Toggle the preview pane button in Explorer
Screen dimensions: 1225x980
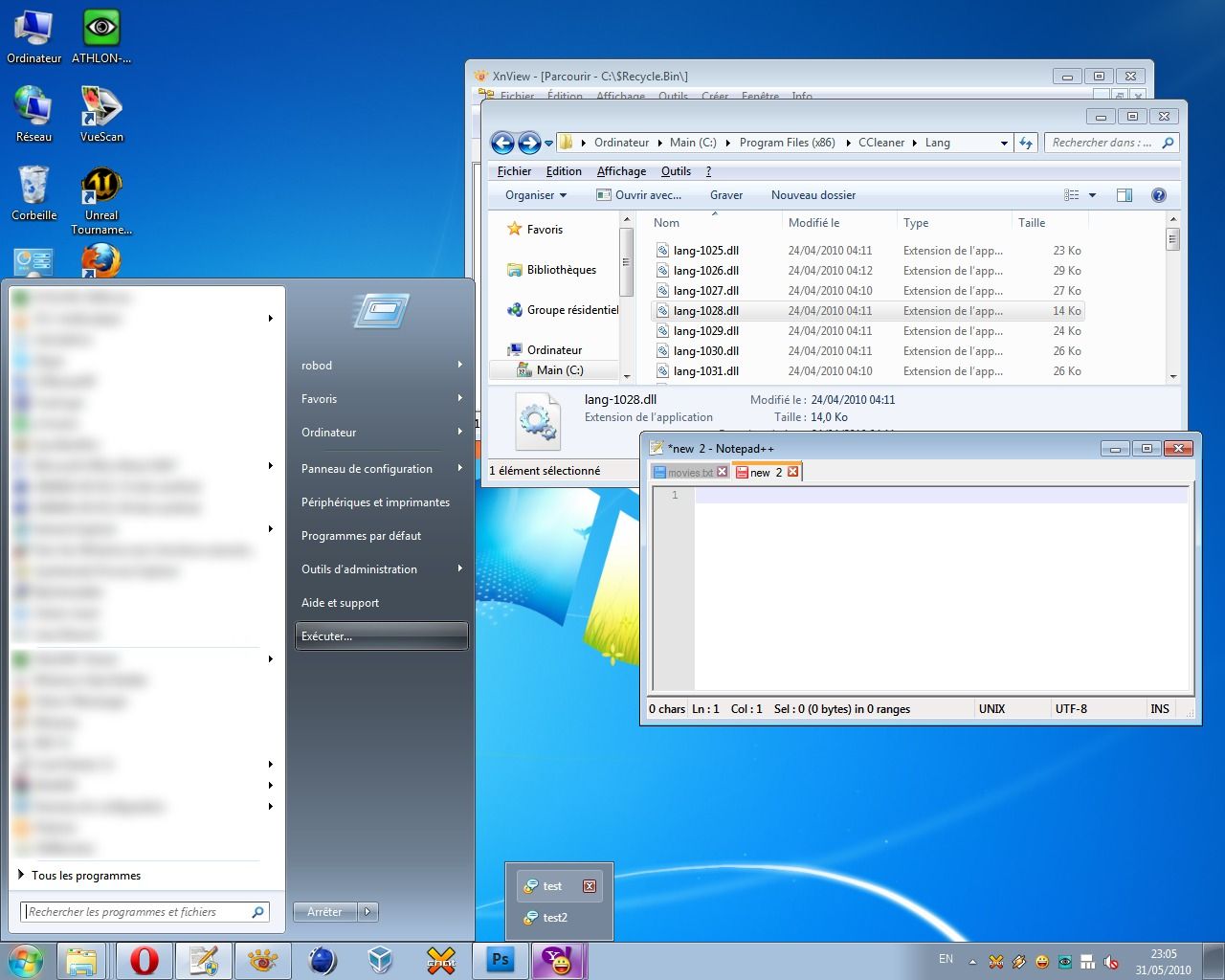[1125, 195]
